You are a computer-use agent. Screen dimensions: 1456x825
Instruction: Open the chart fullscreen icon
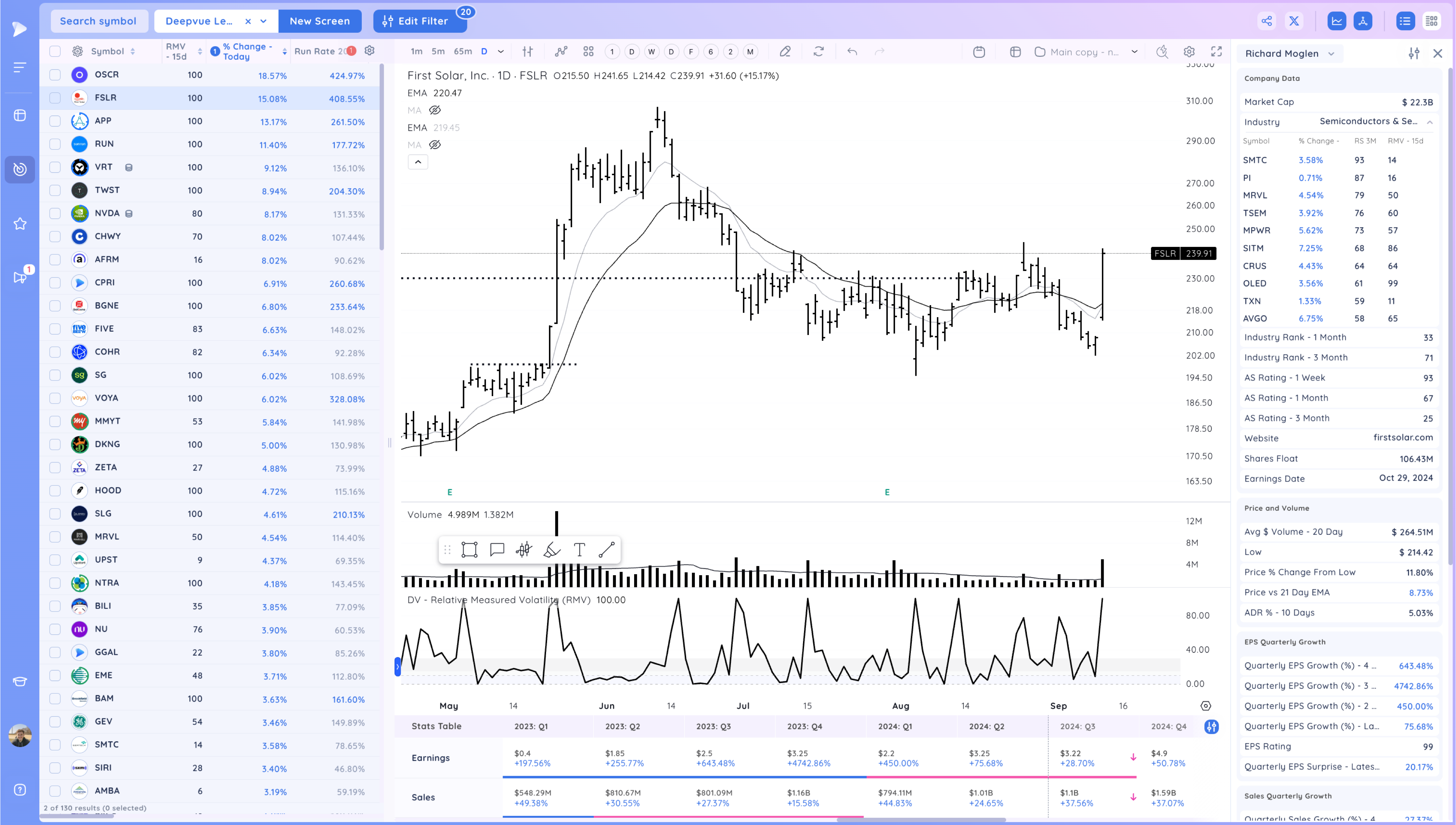[x=1216, y=52]
